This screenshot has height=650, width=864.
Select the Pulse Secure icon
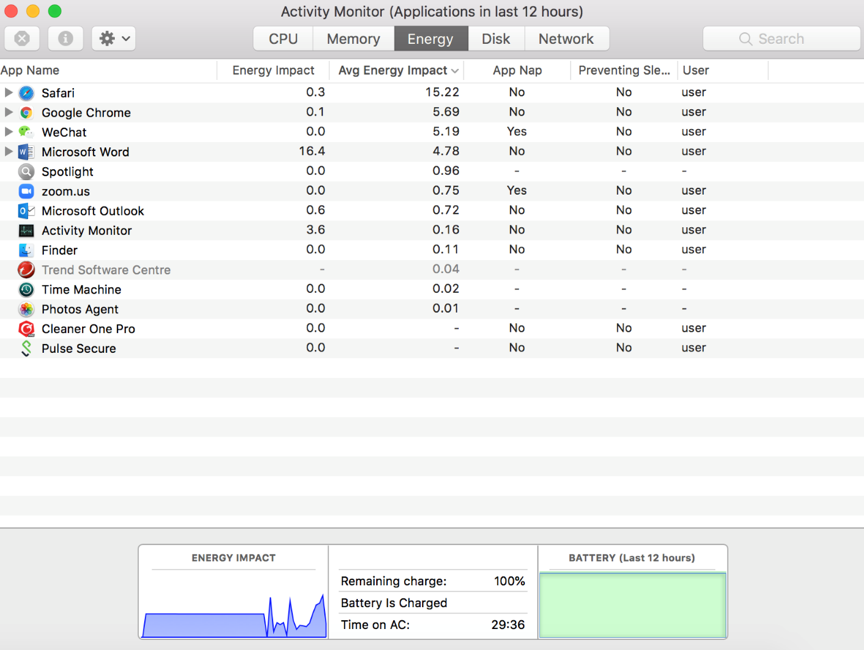26,349
